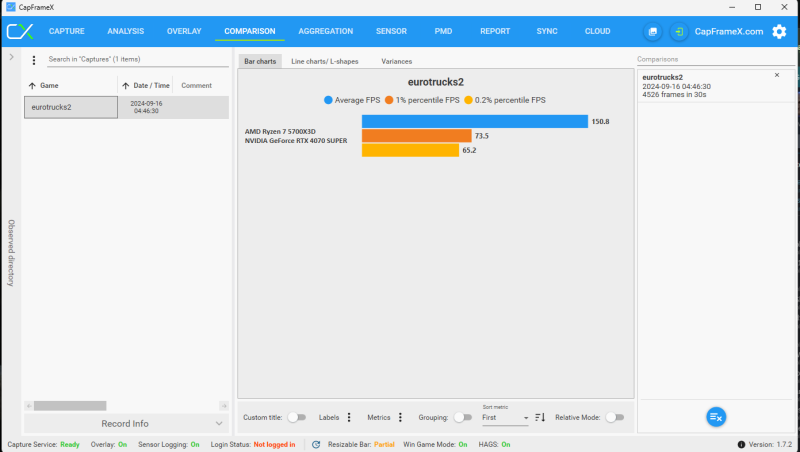Click the login arrow icon in header
Image resolution: width=800 pixels, height=452 pixels.
(679, 32)
